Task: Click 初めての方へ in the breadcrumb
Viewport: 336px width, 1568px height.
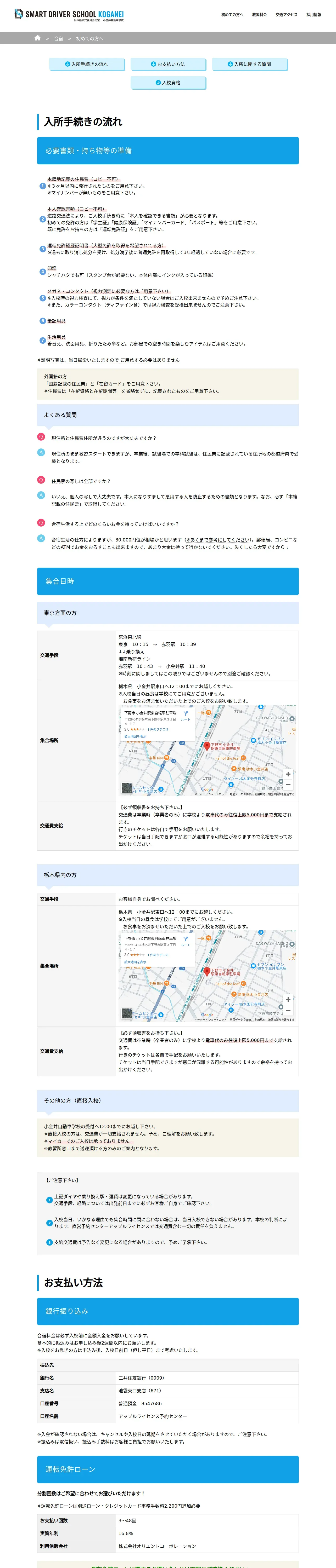Action: (90, 38)
